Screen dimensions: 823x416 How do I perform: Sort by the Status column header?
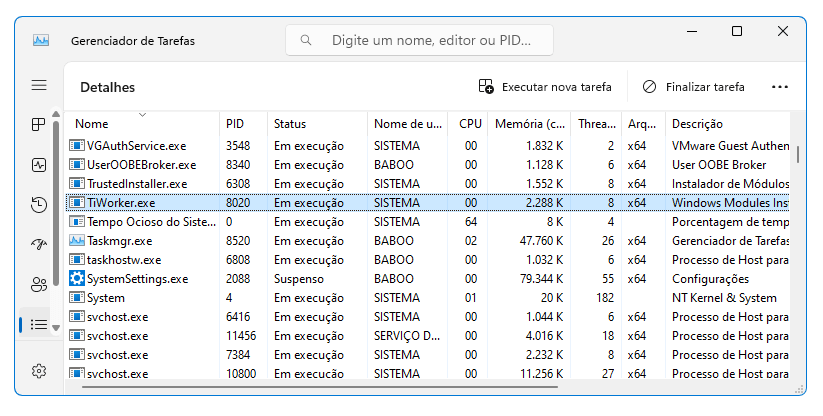[x=317, y=124]
